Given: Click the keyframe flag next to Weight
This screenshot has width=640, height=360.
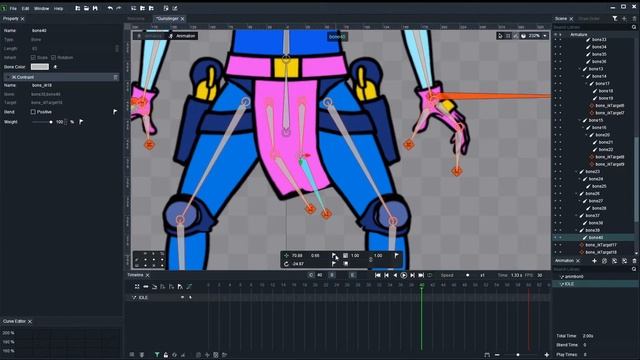Looking at the screenshot, I should pyautogui.click(x=81, y=122).
